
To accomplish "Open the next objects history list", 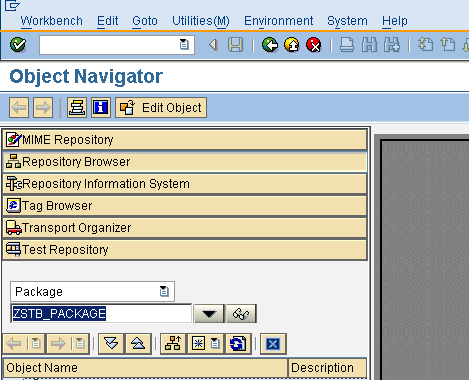I will [80, 344].
